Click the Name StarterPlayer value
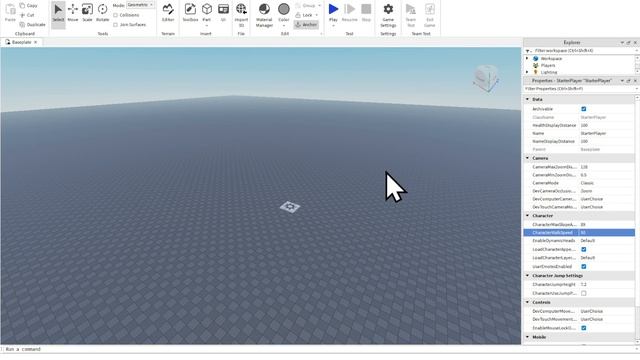This screenshot has height=360, width=640. [607, 133]
